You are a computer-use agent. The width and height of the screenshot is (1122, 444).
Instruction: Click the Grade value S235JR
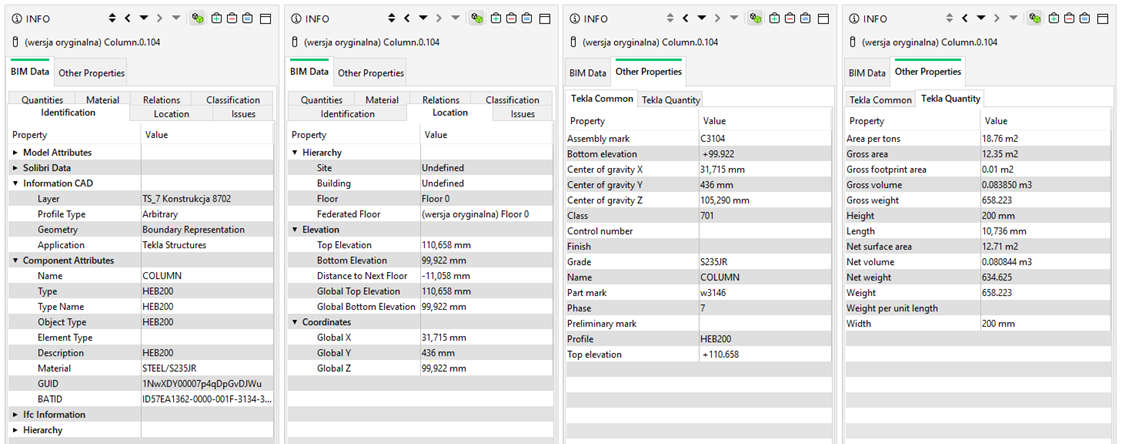point(716,262)
